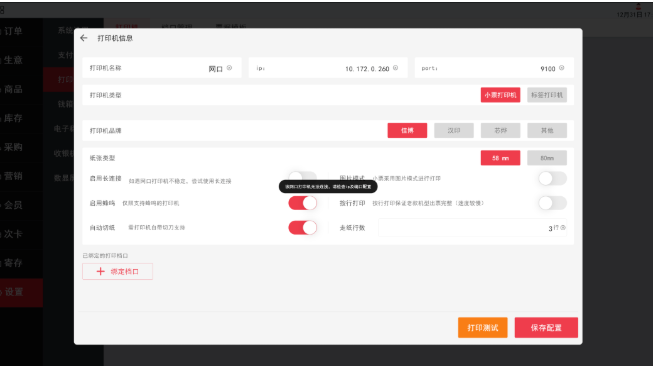The width and height of the screenshot is (653, 366).
Task: Click the 打印机品牌 row label
Action: point(105,130)
